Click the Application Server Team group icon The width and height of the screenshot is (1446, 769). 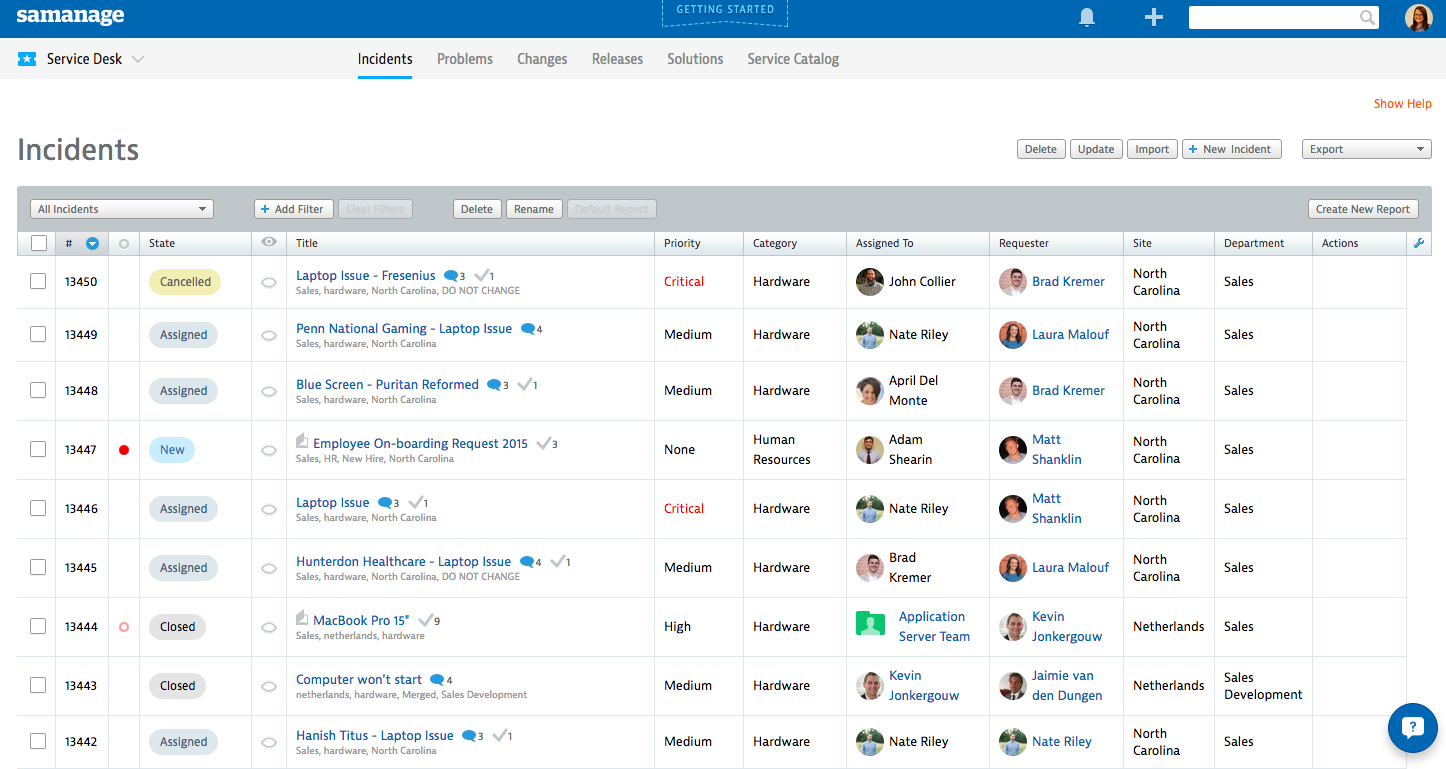[x=870, y=623]
